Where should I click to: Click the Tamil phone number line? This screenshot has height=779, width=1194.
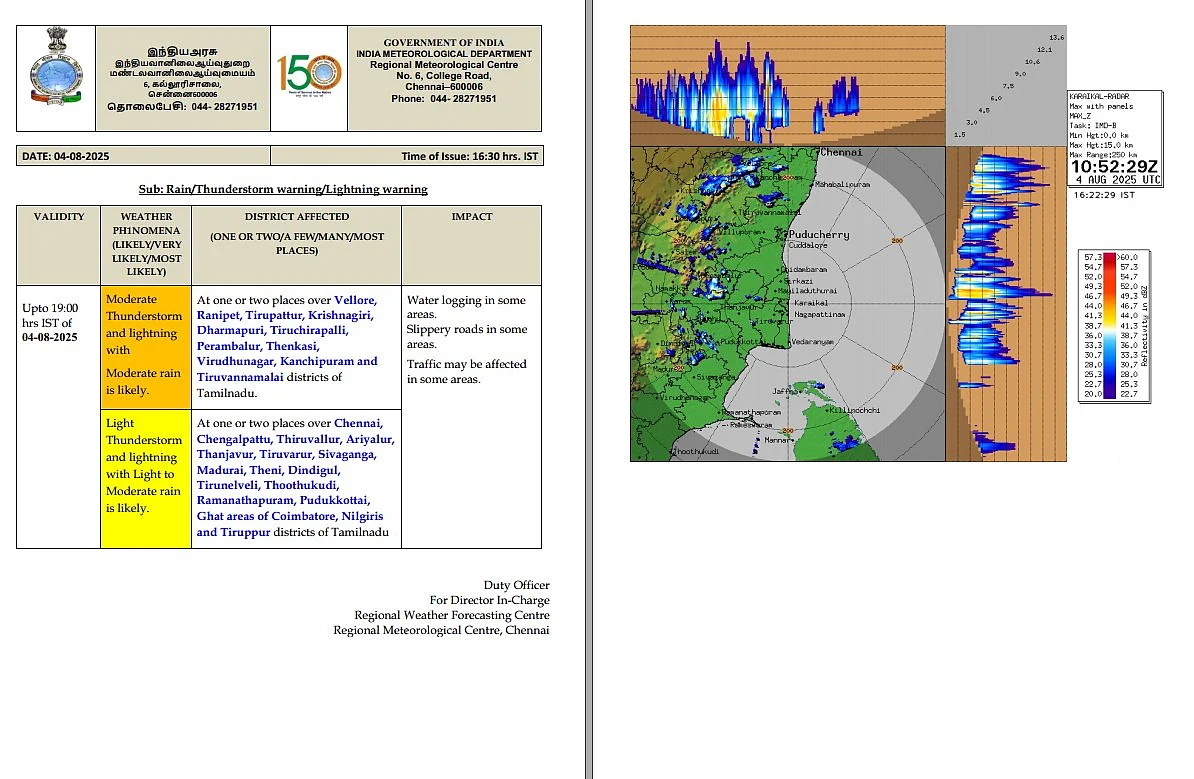pyautogui.click(x=183, y=107)
